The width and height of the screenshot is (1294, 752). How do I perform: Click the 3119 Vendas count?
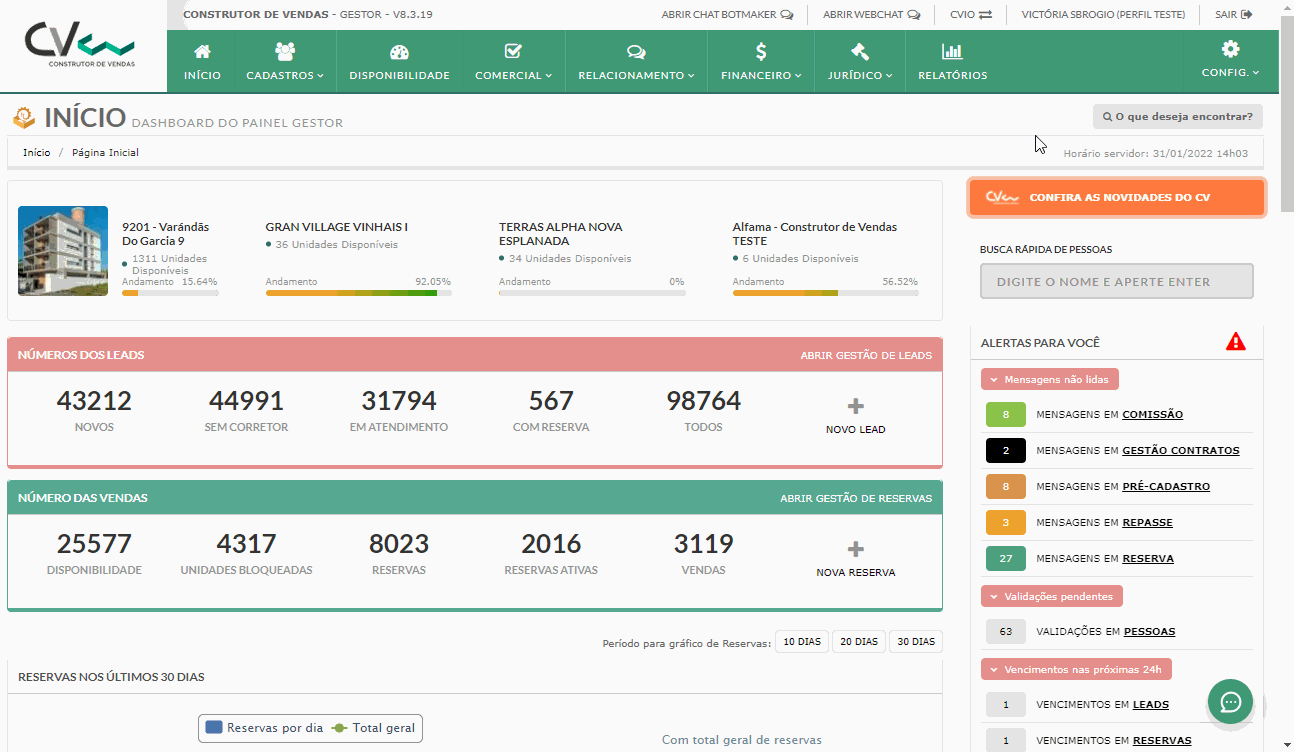click(x=703, y=544)
